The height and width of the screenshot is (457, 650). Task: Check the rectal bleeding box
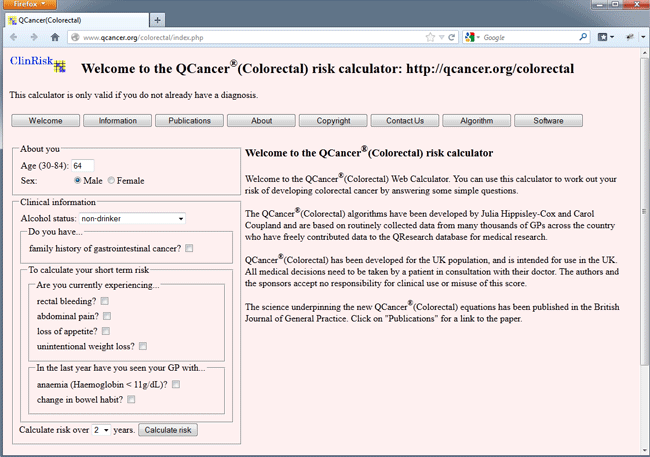point(104,301)
